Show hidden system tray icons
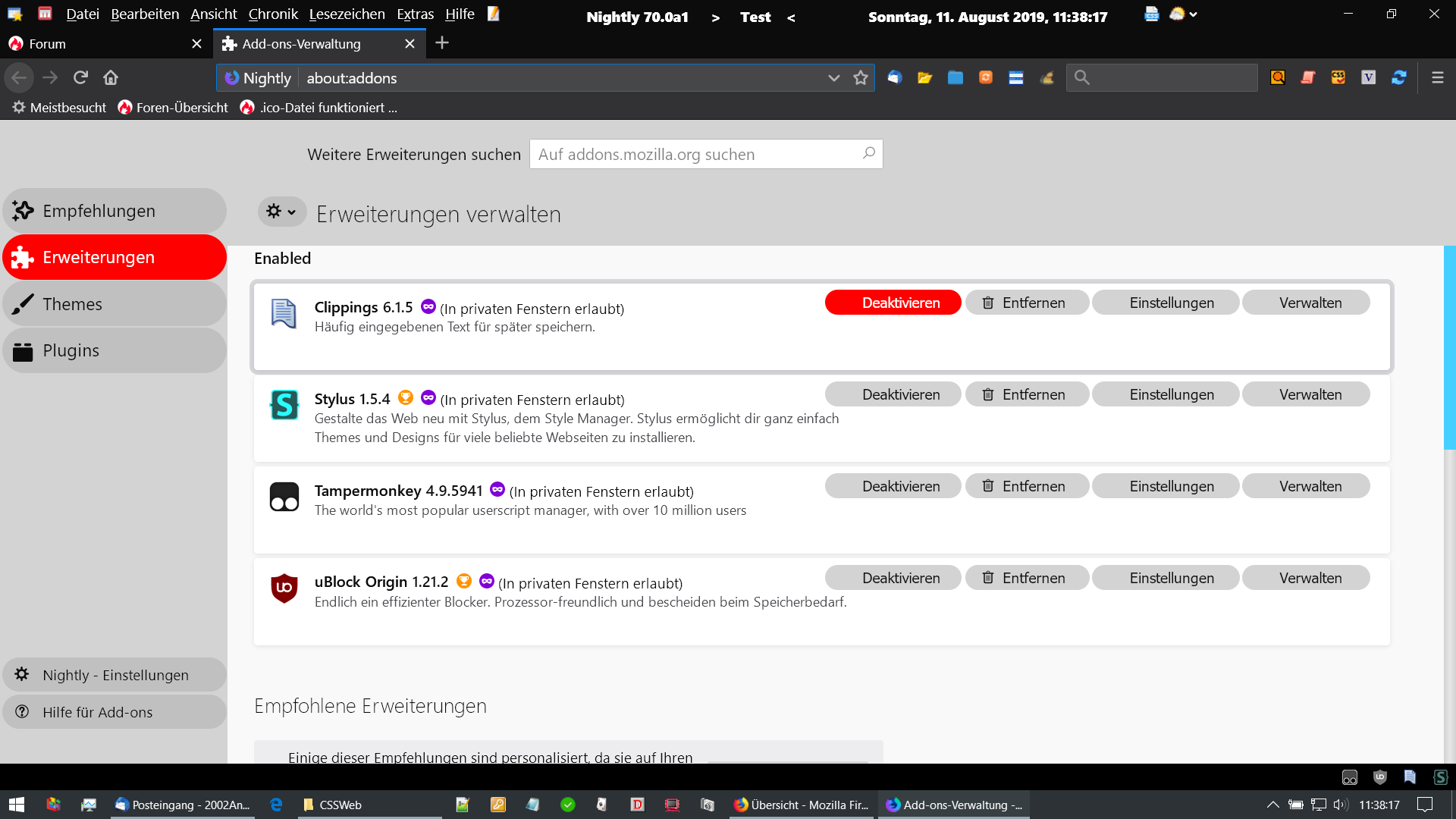 [1272, 805]
